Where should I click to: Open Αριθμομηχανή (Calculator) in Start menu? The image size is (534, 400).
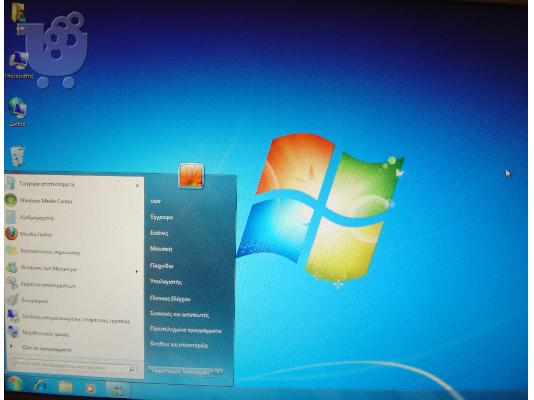(x=36, y=218)
